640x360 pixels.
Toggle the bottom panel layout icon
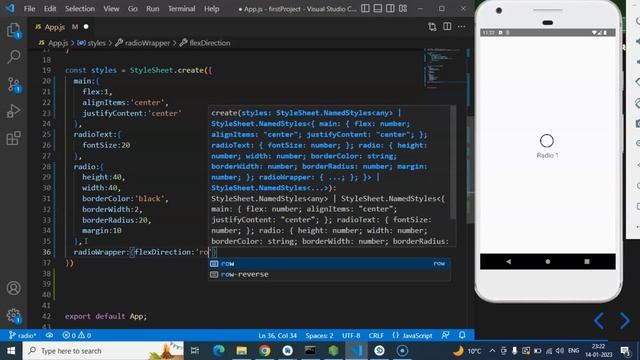click(x=378, y=9)
